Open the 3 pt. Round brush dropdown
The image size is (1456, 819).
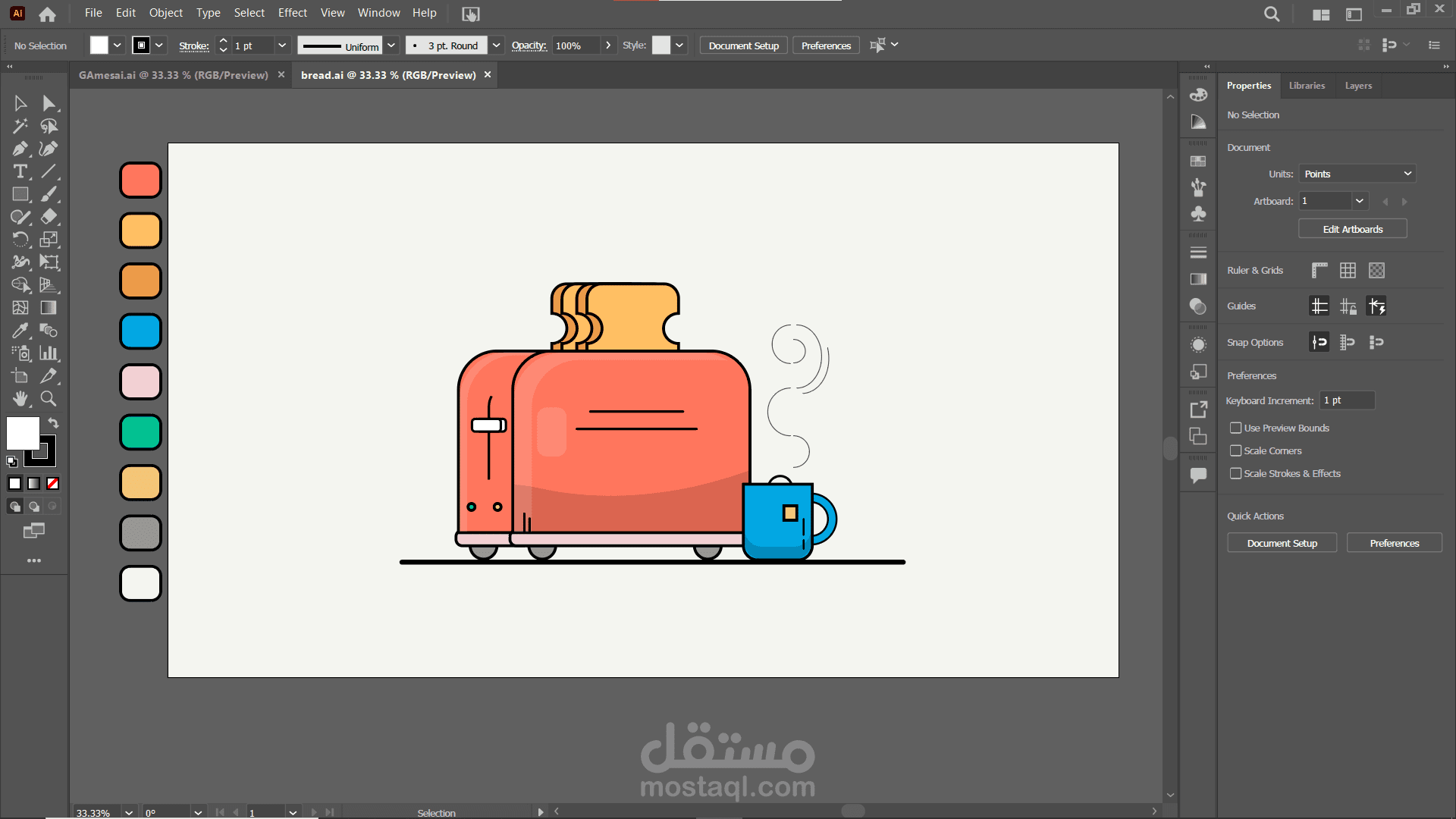click(x=496, y=45)
